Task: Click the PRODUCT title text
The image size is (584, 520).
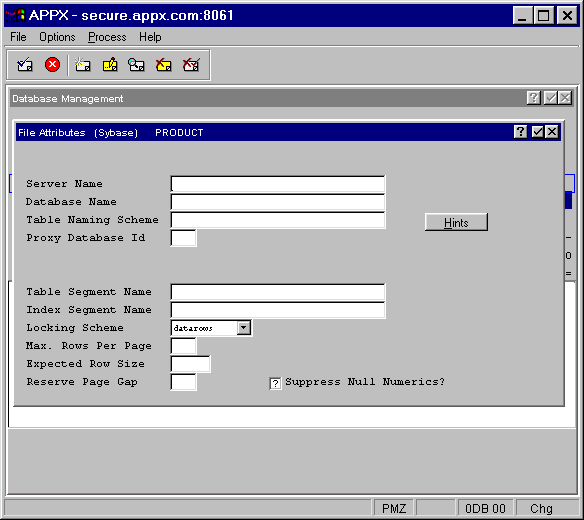Action: coord(179,133)
